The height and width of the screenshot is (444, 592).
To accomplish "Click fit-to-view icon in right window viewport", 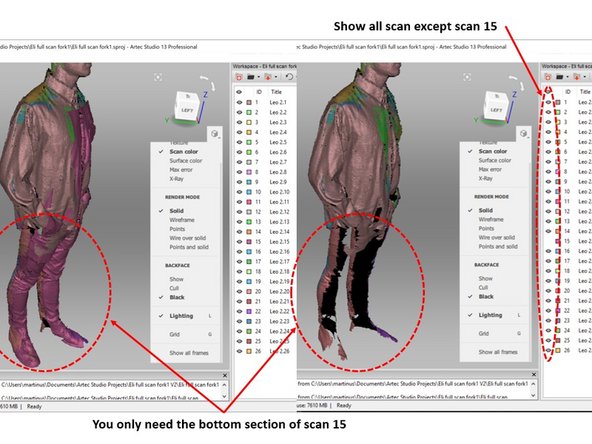I will pyautogui.click(x=467, y=77).
